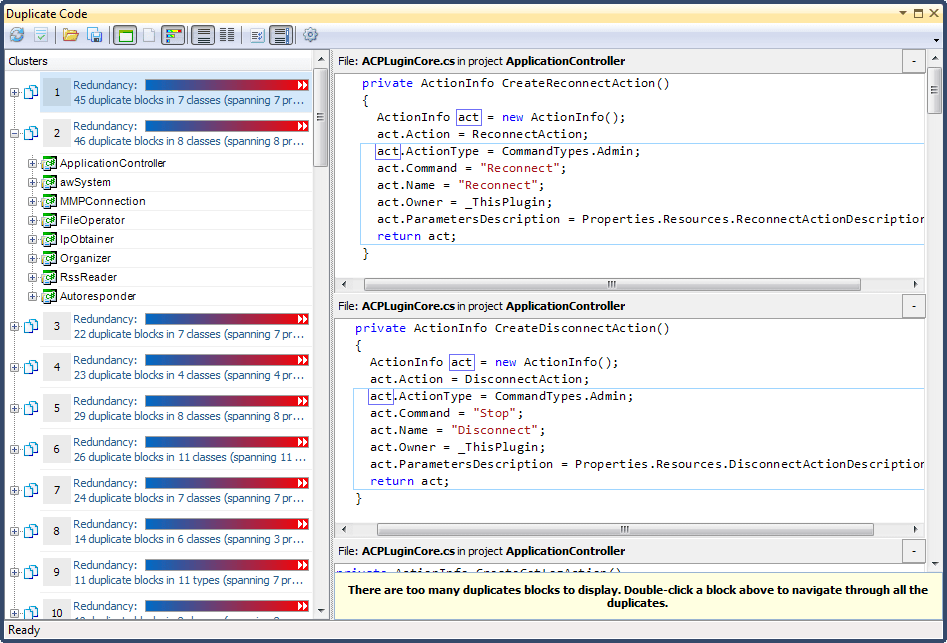Click the checklist icon beside refresh
The height and width of the screenshot is (643, 947).
41,35
